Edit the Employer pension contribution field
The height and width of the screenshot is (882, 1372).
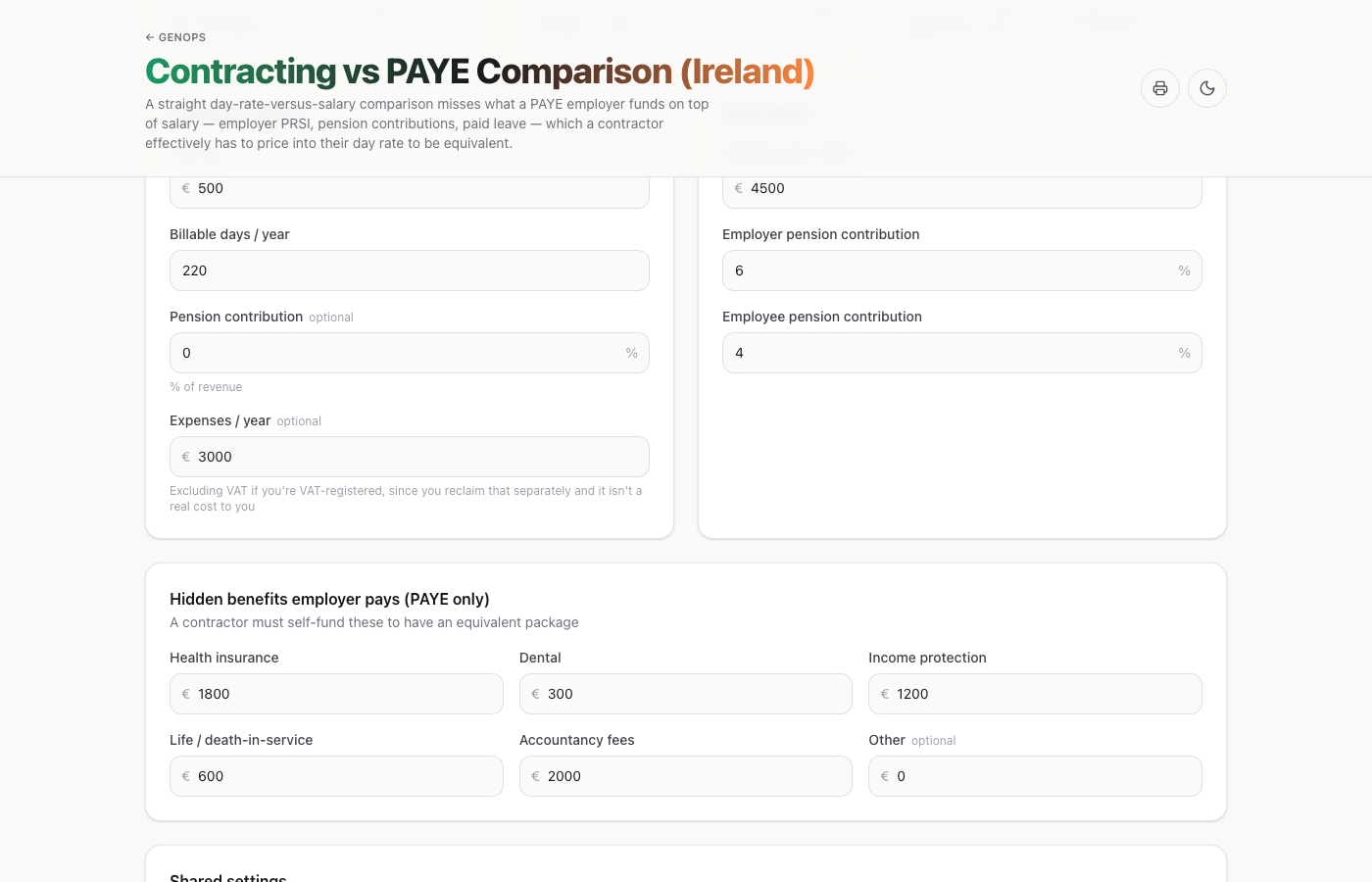pyautogui.click(x=962, y=270)
